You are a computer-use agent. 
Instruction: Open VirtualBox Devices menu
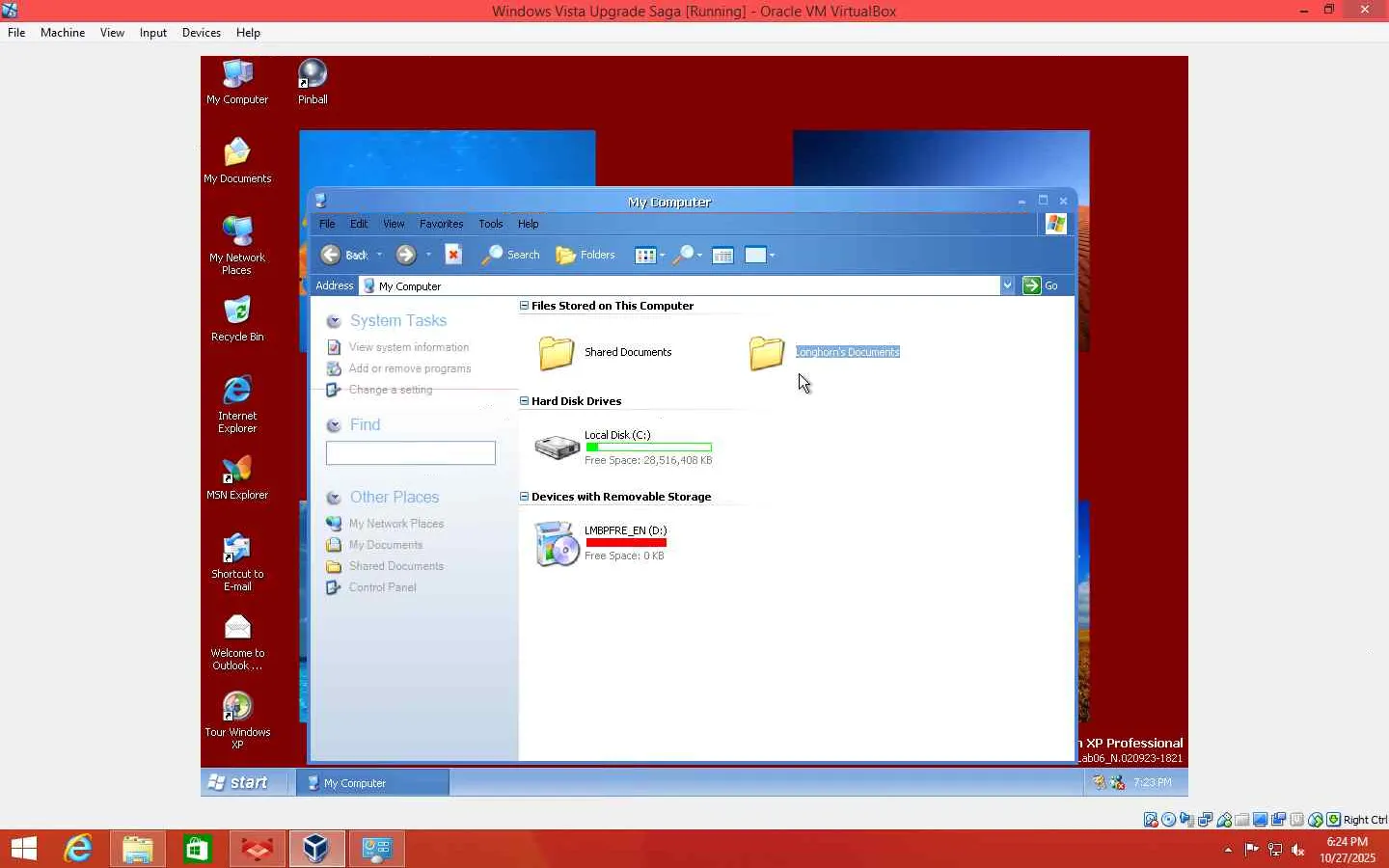click(x=202, y=33)
